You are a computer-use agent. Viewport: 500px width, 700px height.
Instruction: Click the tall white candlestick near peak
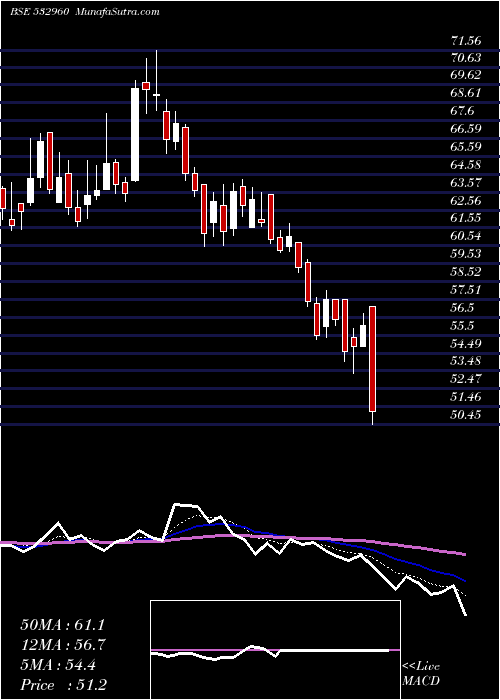coord(135,134)
